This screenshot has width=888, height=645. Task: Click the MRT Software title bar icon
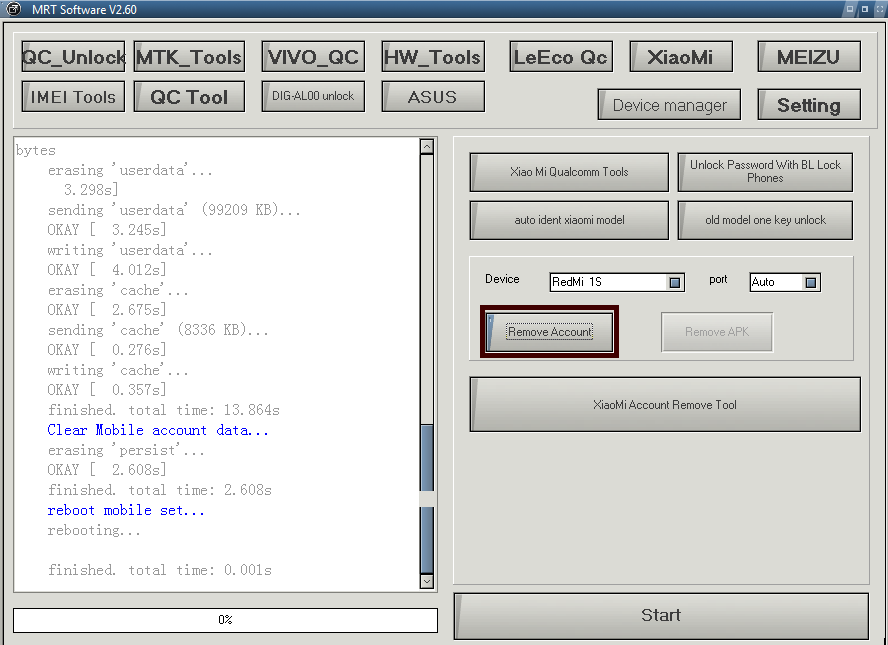[x=12, y=9]
